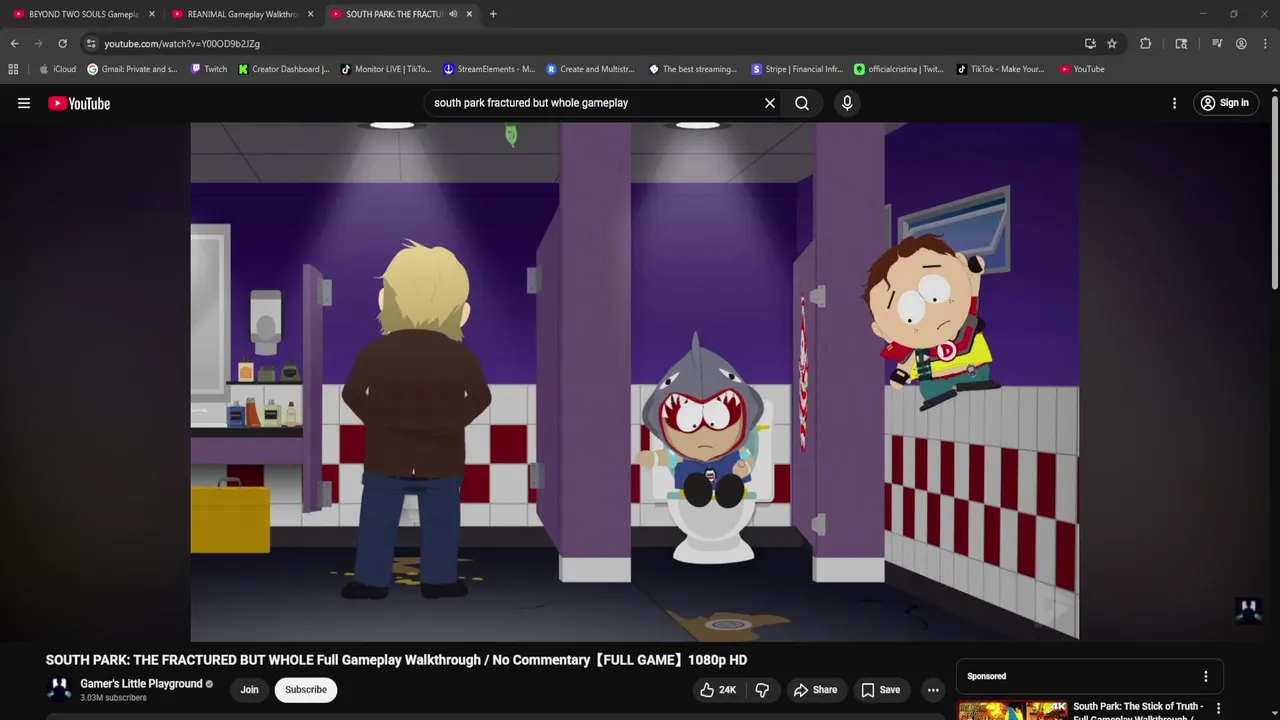Open Gamer's Little Playground channel name

141,684
